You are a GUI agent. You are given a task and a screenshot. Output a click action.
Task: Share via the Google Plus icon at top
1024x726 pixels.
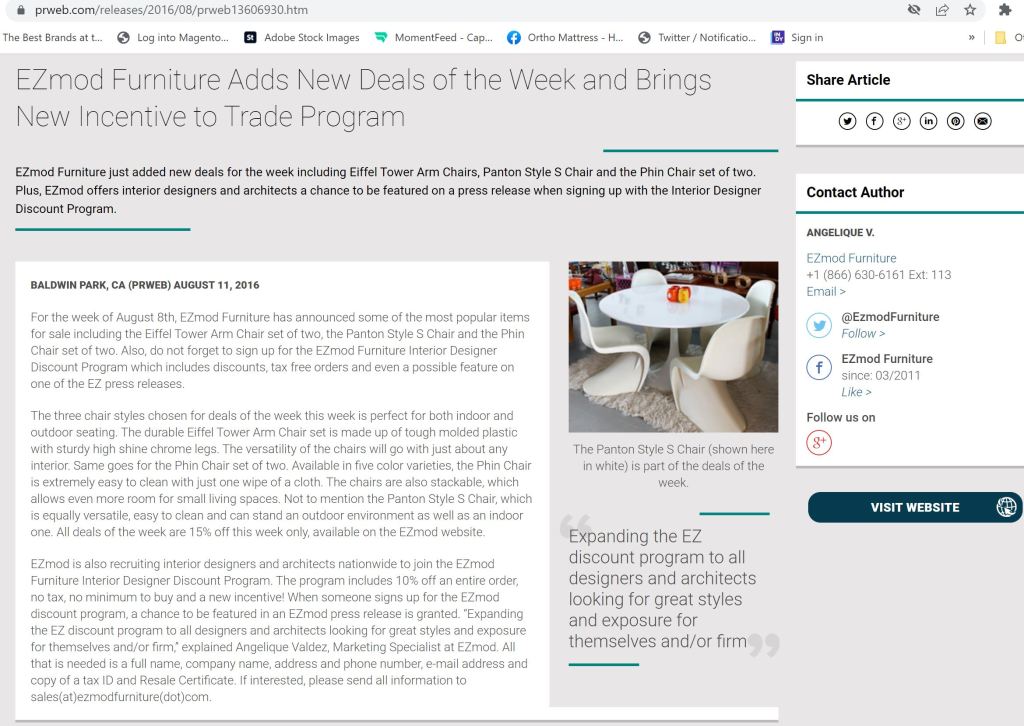[x=901, y=121]
